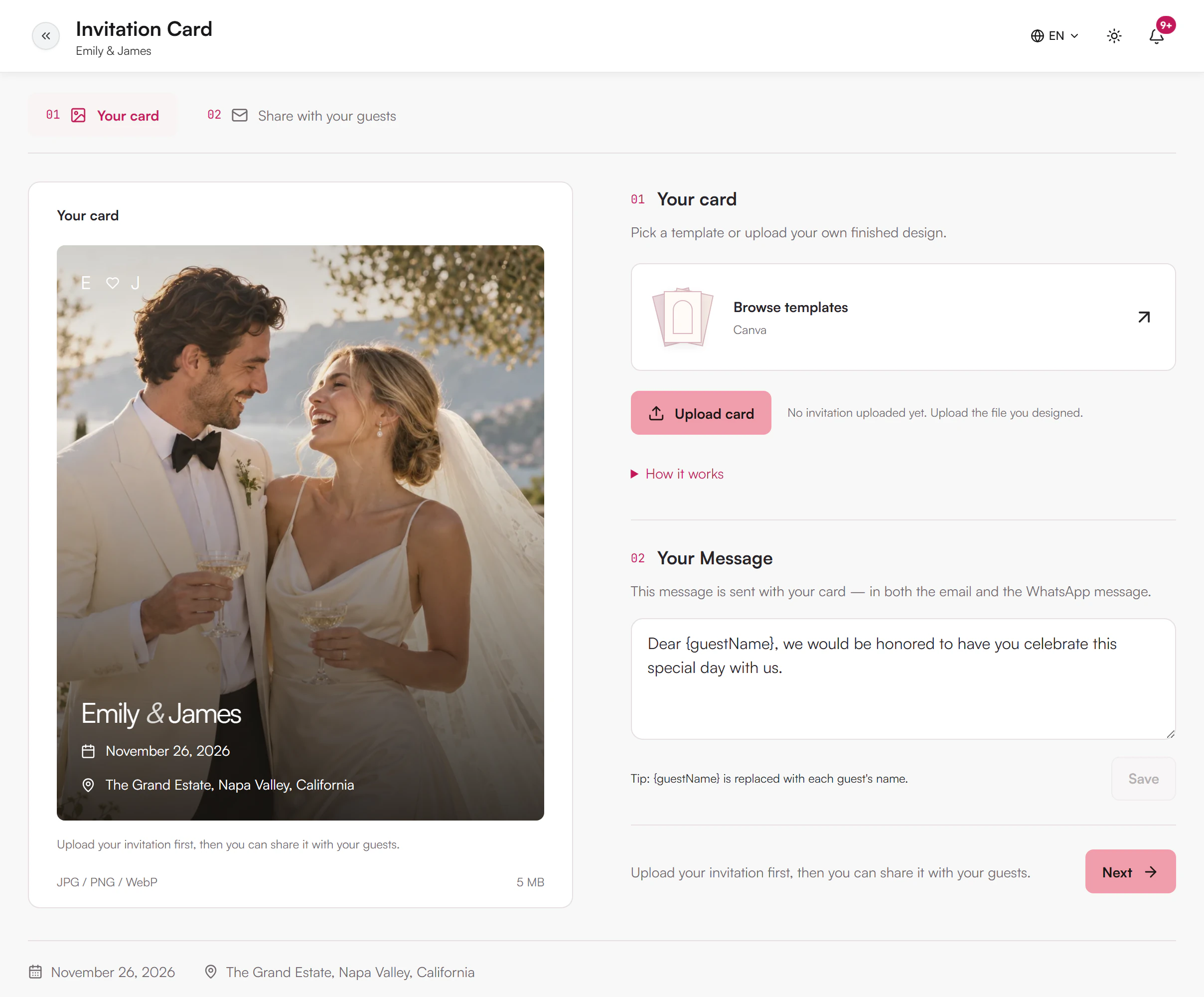Click the Next button
Viewport: 1204px width, 997px height.
coord(1130,871)
